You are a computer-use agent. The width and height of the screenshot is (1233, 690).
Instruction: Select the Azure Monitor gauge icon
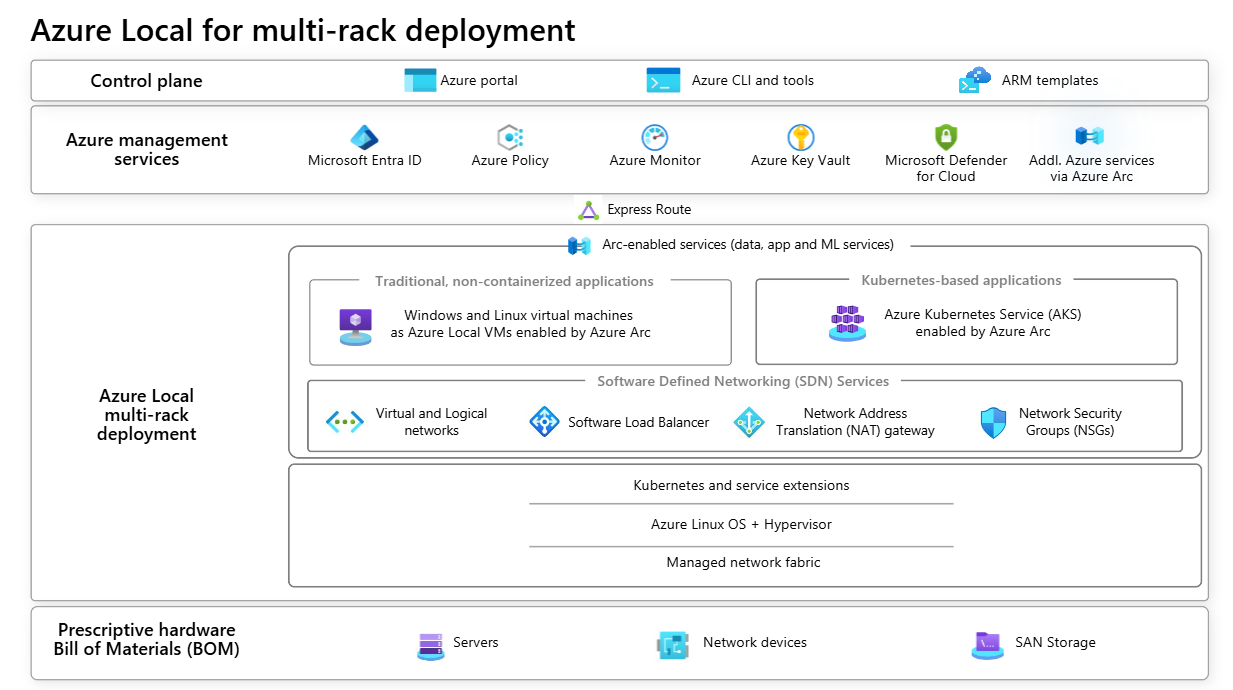pyautogui.click(x=655, y=137)
